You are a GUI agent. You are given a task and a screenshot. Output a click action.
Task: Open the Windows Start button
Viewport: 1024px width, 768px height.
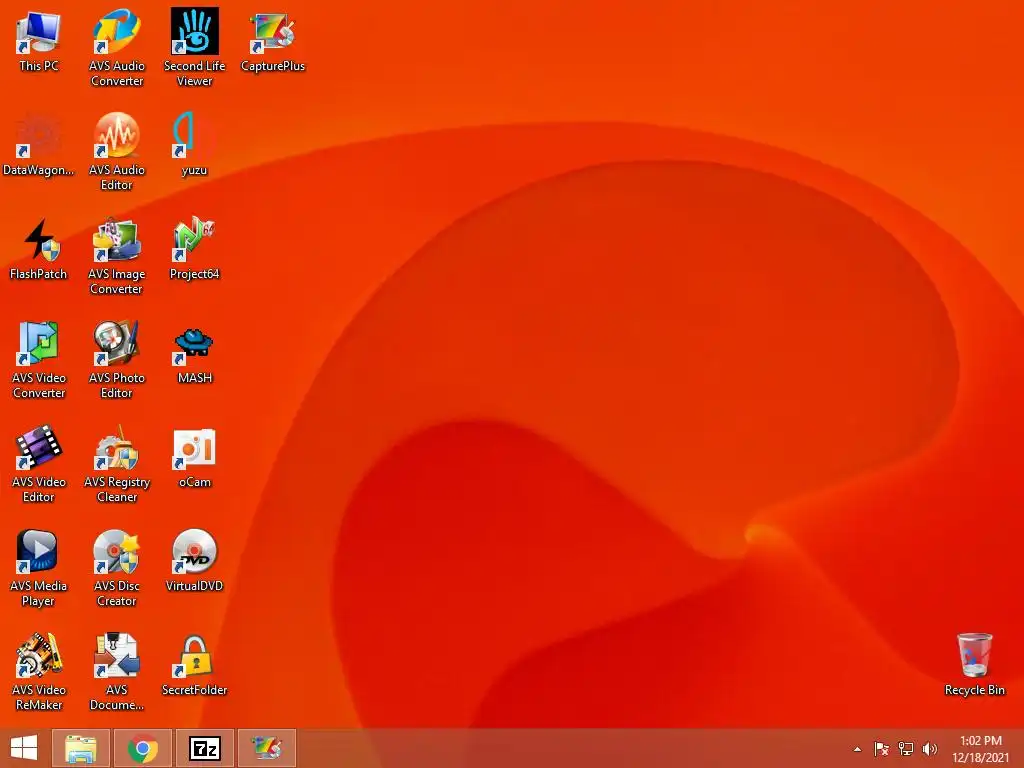[x=24, y=748]
